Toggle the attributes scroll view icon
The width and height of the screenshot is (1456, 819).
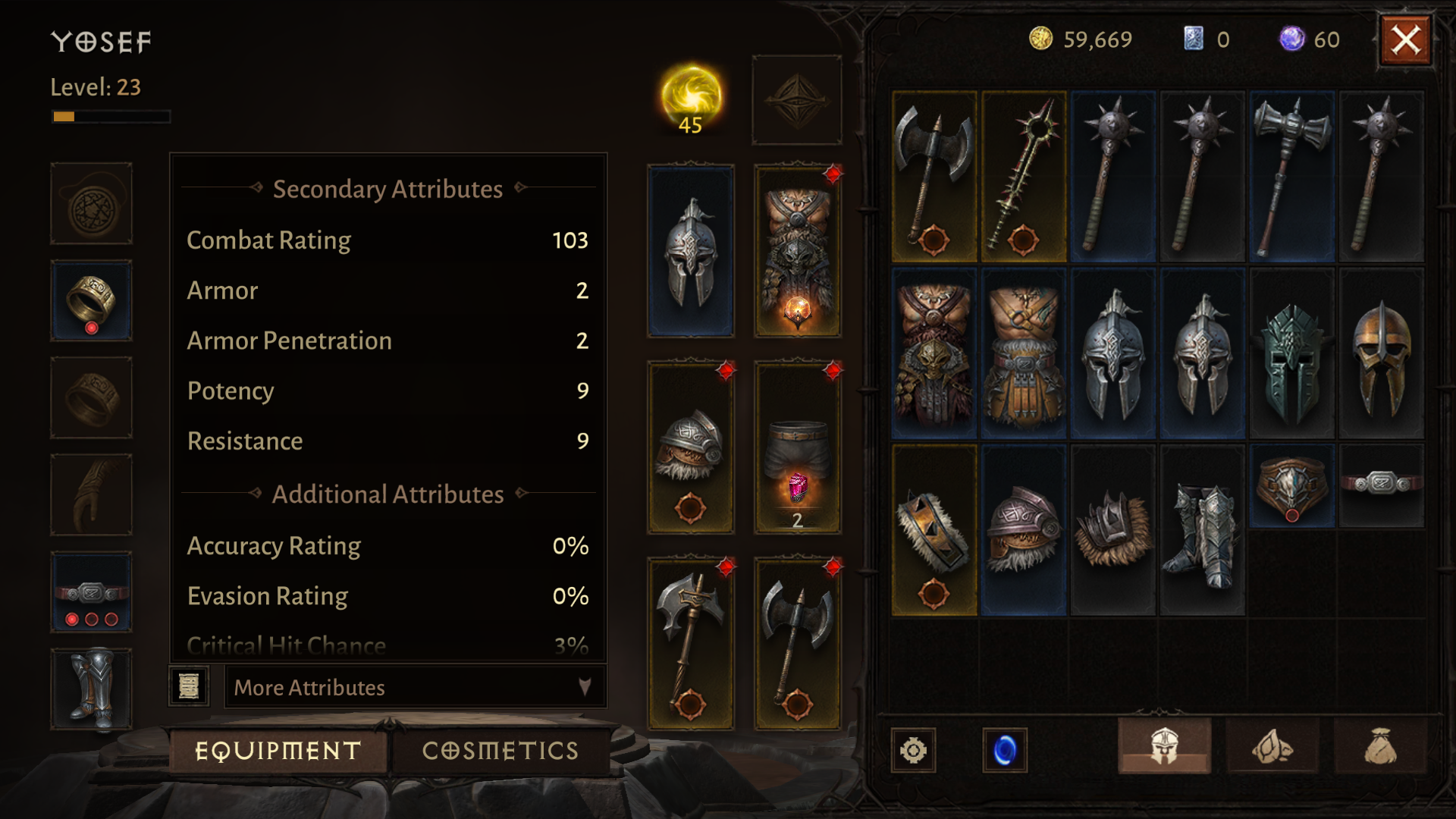(x=189, y=687)
